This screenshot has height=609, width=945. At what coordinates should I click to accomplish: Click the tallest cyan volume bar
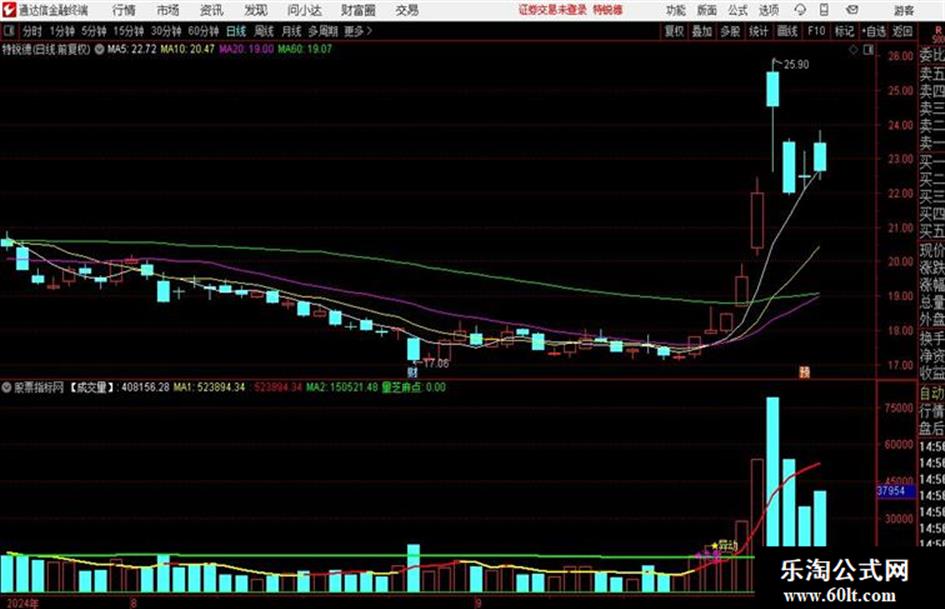click(772, 472)
